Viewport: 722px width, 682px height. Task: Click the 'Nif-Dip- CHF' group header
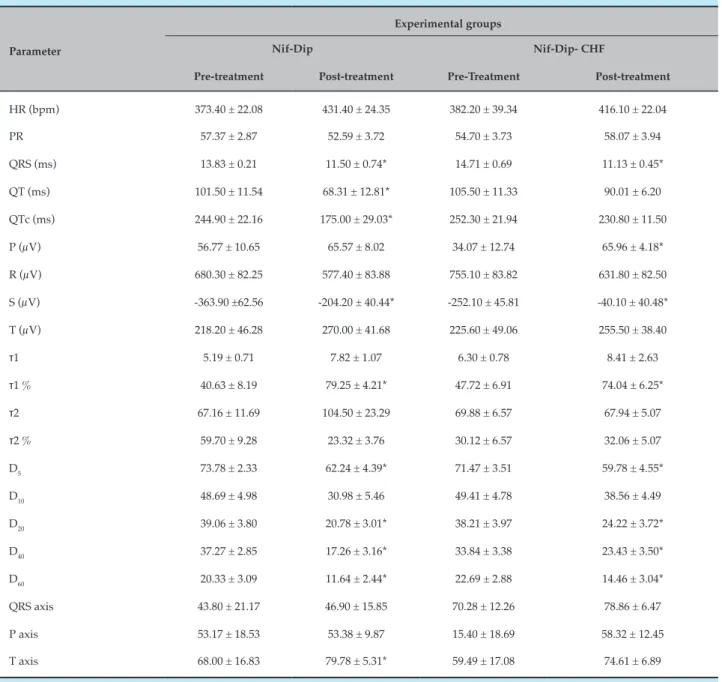tap(569, 49)
